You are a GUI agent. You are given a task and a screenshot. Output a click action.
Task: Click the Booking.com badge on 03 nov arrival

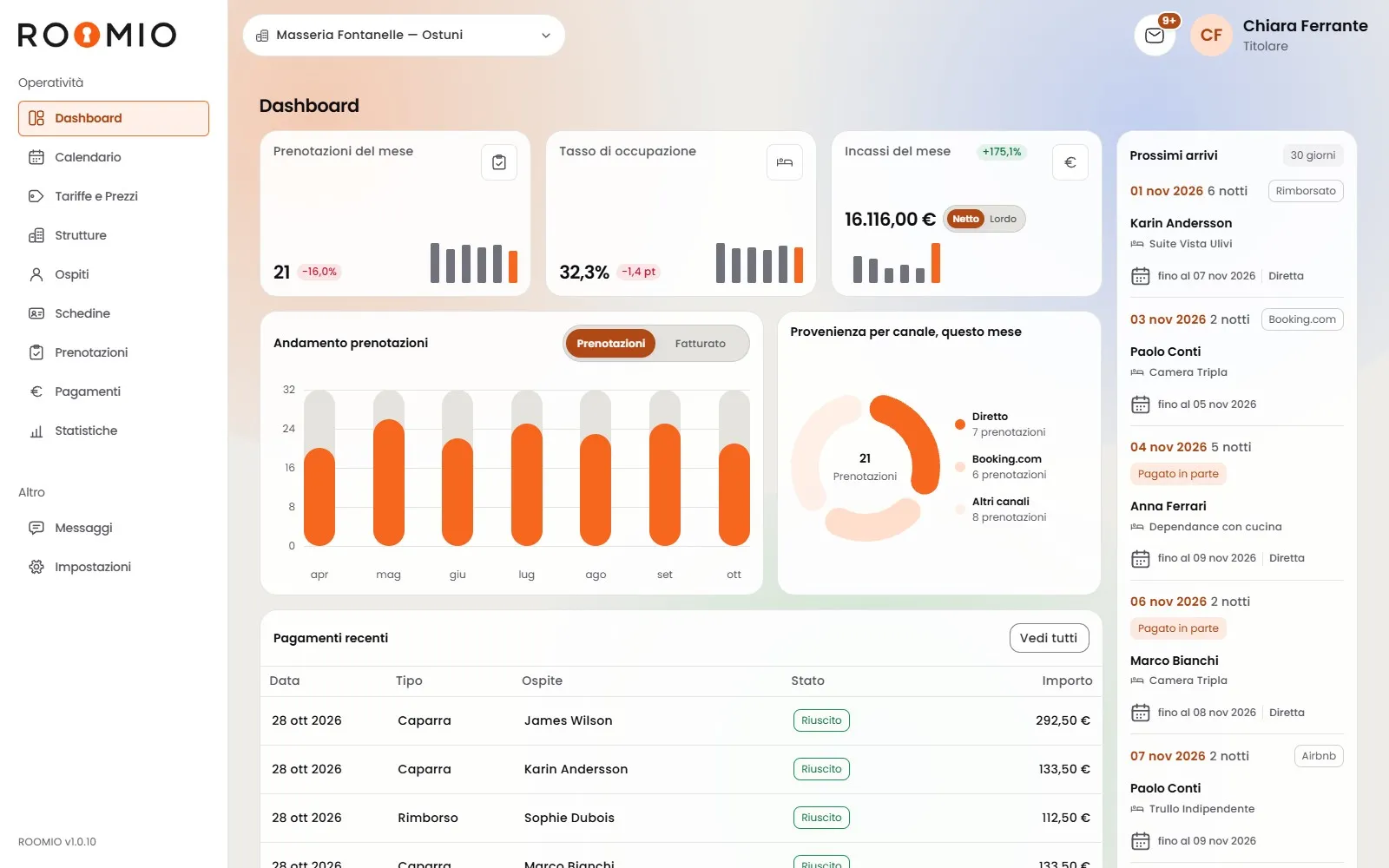click(x=1302, y=319)
